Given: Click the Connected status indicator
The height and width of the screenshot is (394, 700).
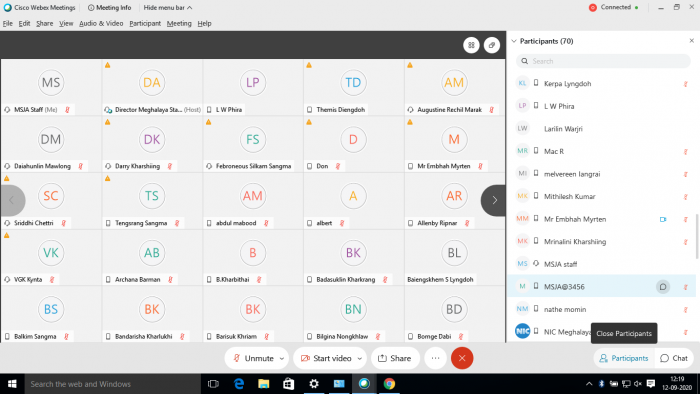Looking at the screenshot, I should pos(614,8).
